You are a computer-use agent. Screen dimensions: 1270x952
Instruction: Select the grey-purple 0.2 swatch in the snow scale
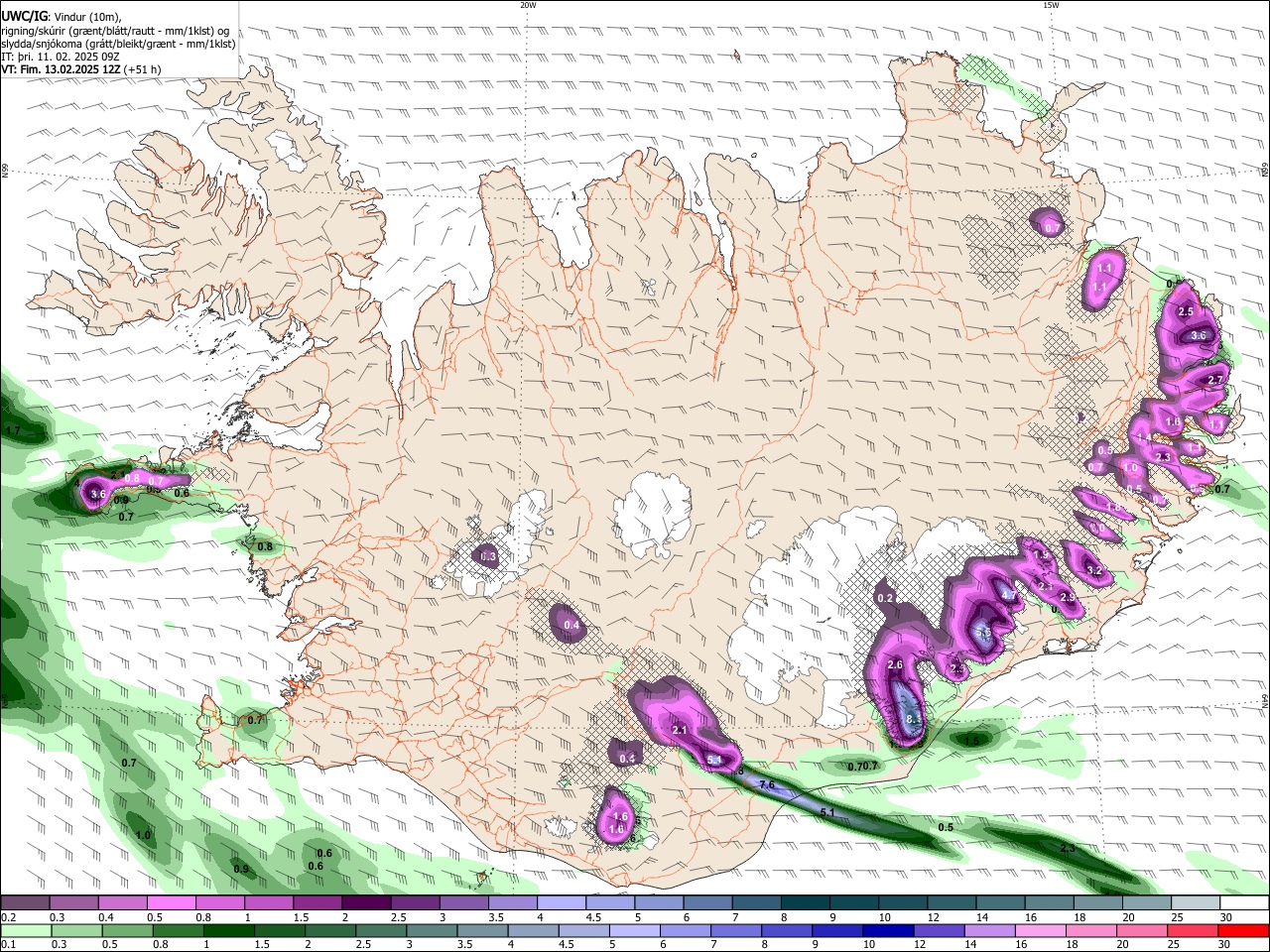pyautogui.click(x=25, y=903)
